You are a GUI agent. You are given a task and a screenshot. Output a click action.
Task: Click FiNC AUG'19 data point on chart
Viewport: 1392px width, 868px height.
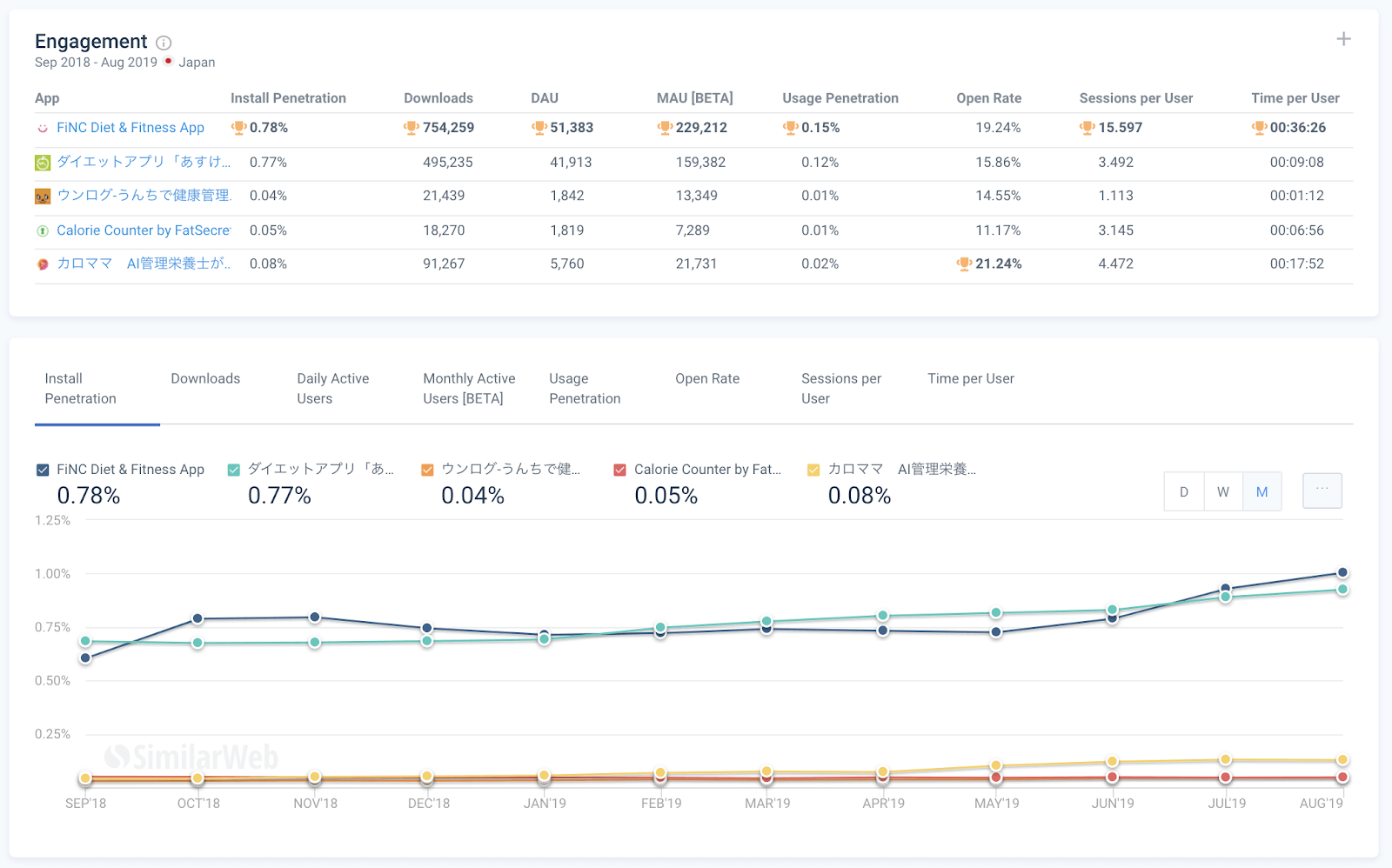coord(1342,572)
